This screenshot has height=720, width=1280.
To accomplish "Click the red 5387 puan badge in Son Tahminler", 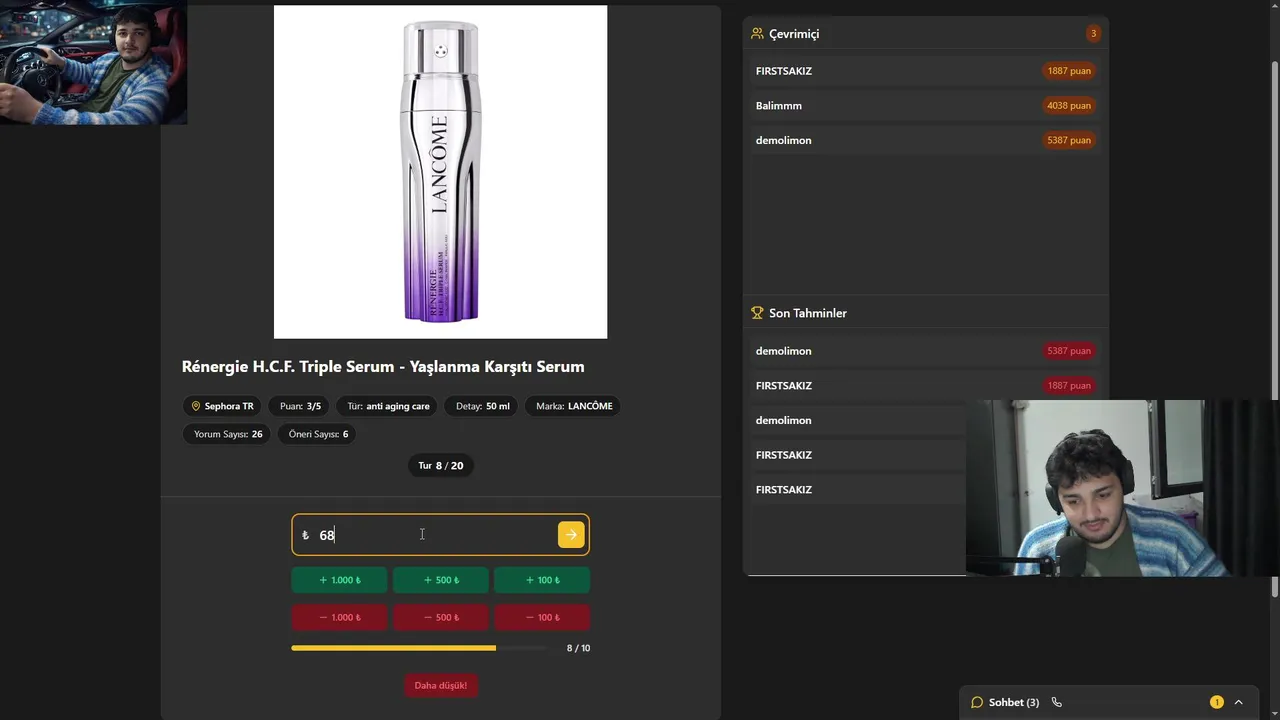I will coord(1068,351).
